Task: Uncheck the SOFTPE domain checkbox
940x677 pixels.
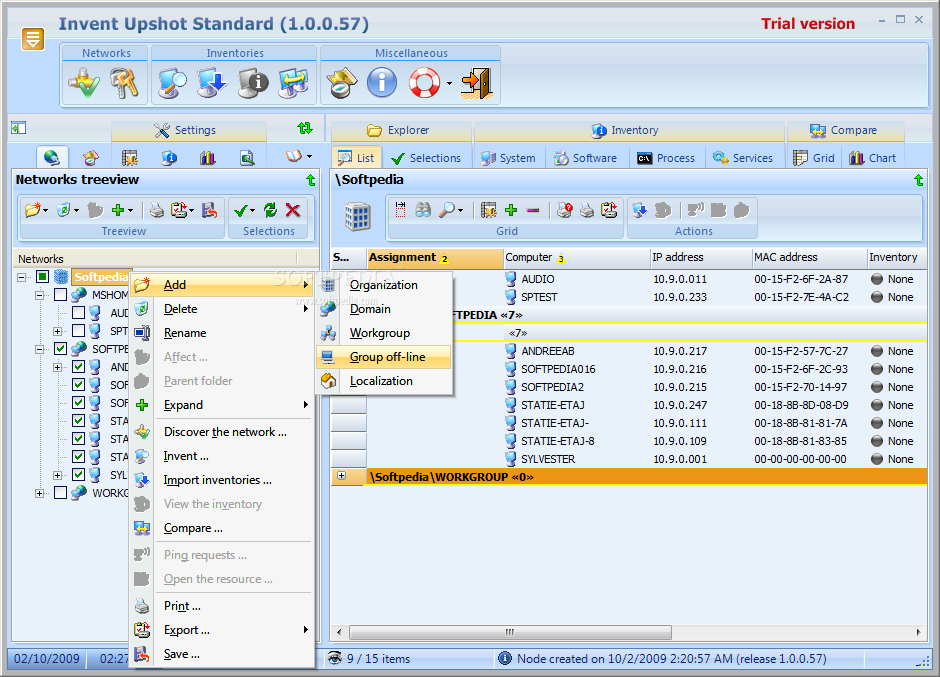Action: [x=60, y=348]
